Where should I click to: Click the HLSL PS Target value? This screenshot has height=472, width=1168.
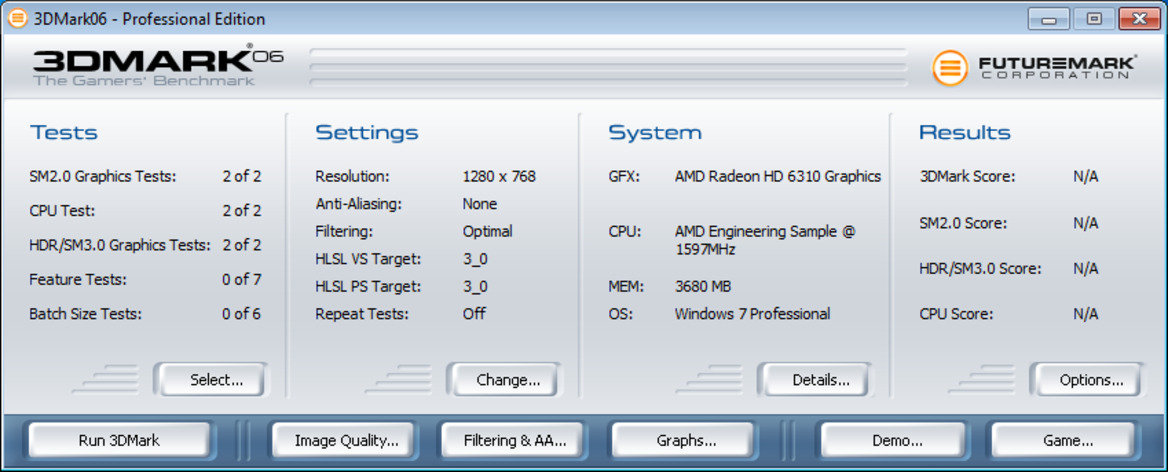[x=475, y=287]
